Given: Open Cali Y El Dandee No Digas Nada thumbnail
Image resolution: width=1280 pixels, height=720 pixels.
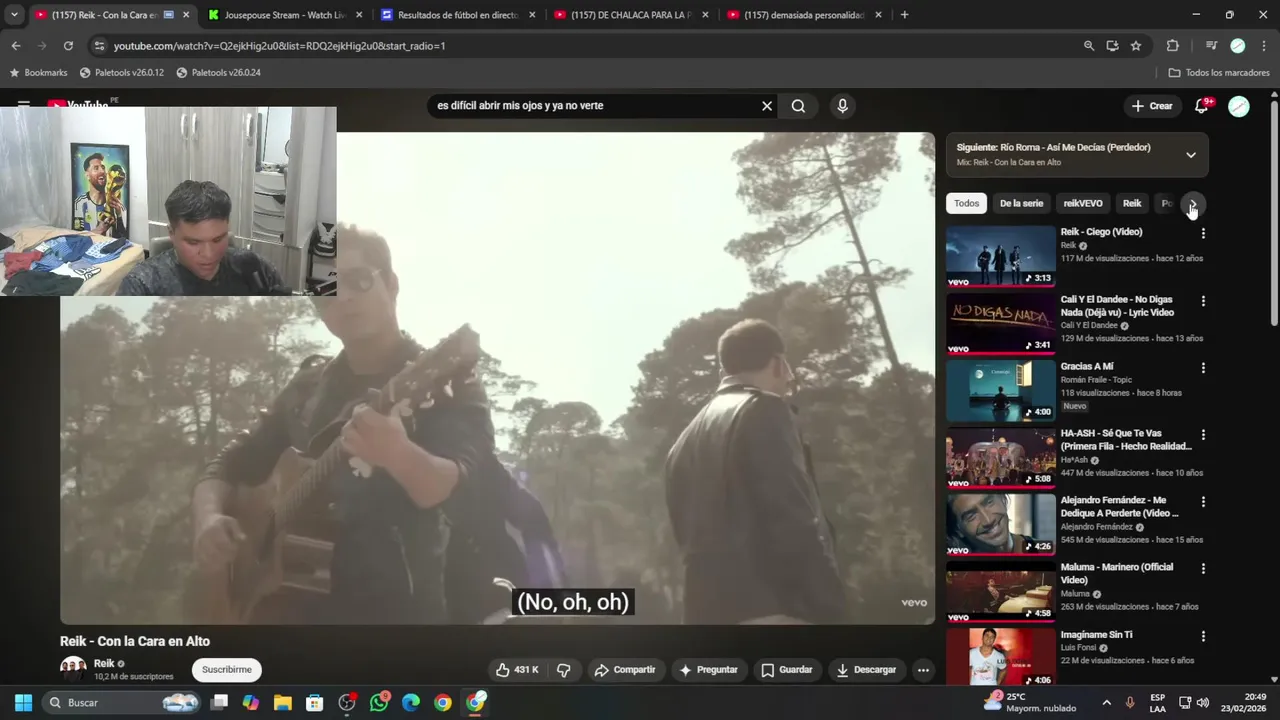Looking at the screenshot, I should pyautogui.click(x=1000, y=323).
